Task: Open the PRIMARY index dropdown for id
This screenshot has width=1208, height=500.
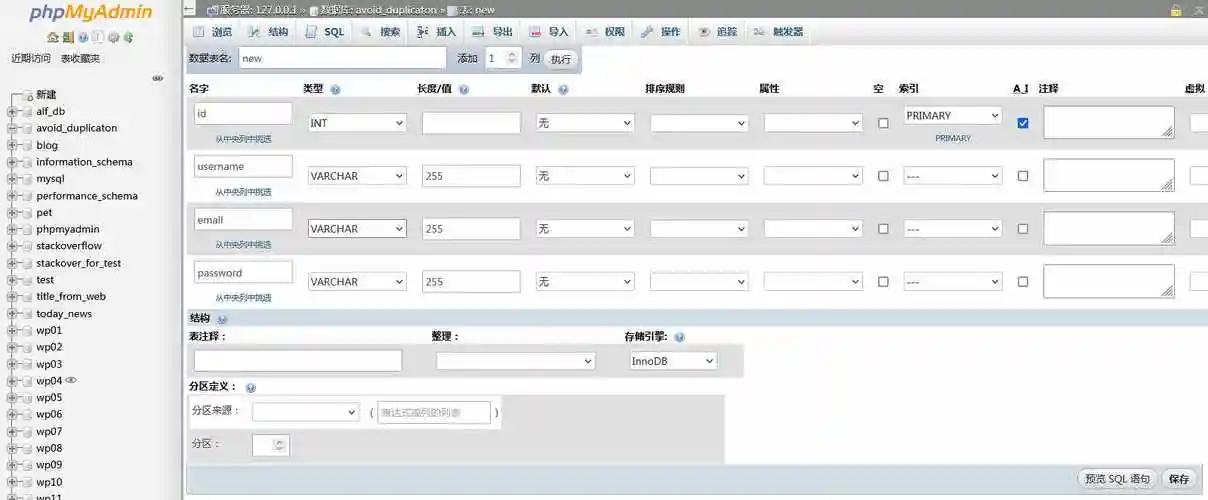Action: click(952, 116)
